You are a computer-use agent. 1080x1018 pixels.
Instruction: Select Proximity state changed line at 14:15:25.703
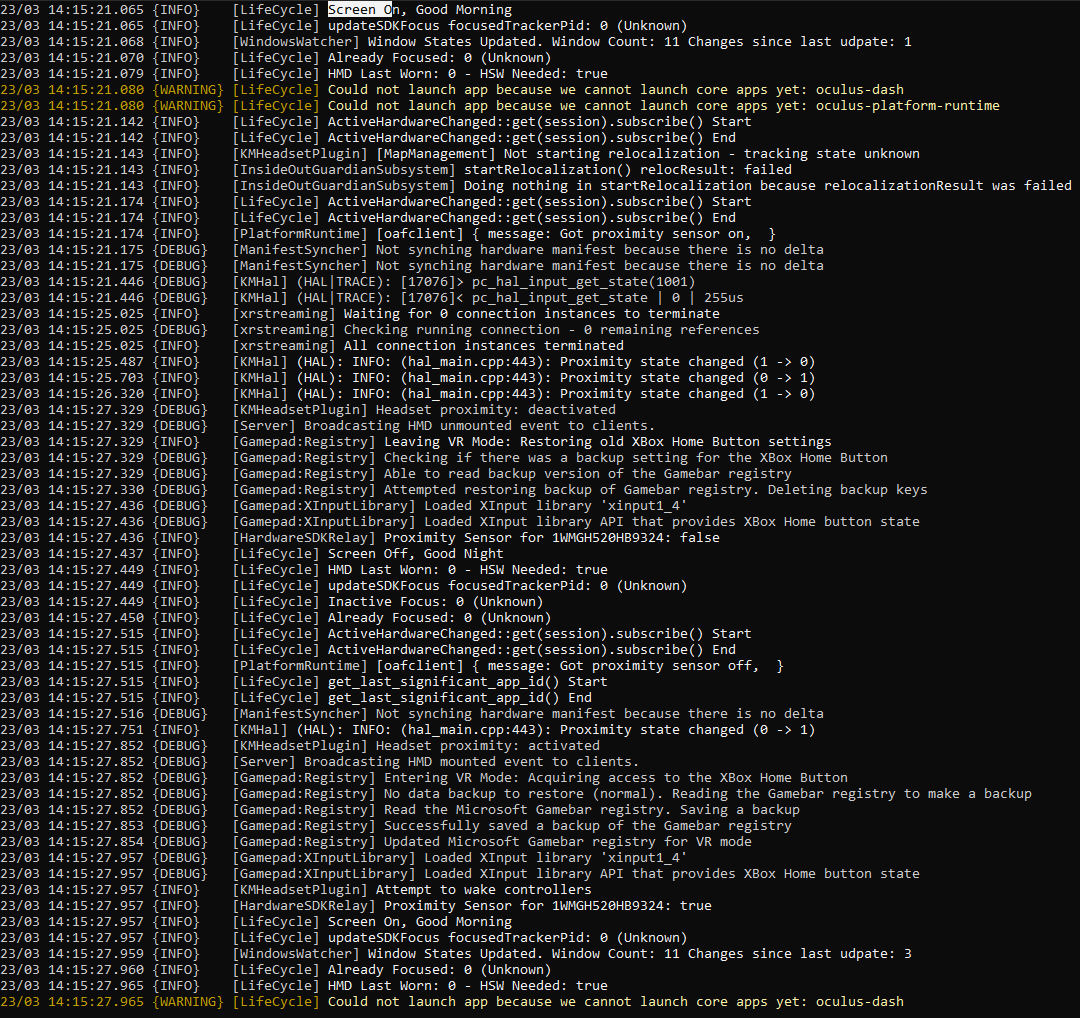coord(408,377)
